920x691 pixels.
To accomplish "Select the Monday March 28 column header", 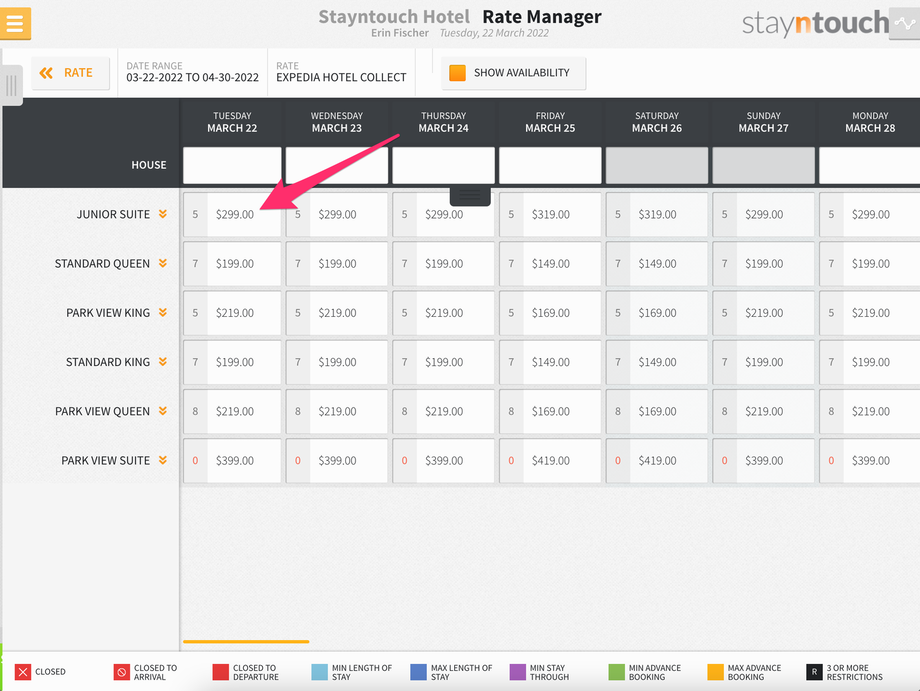I will tap(870, 122).
